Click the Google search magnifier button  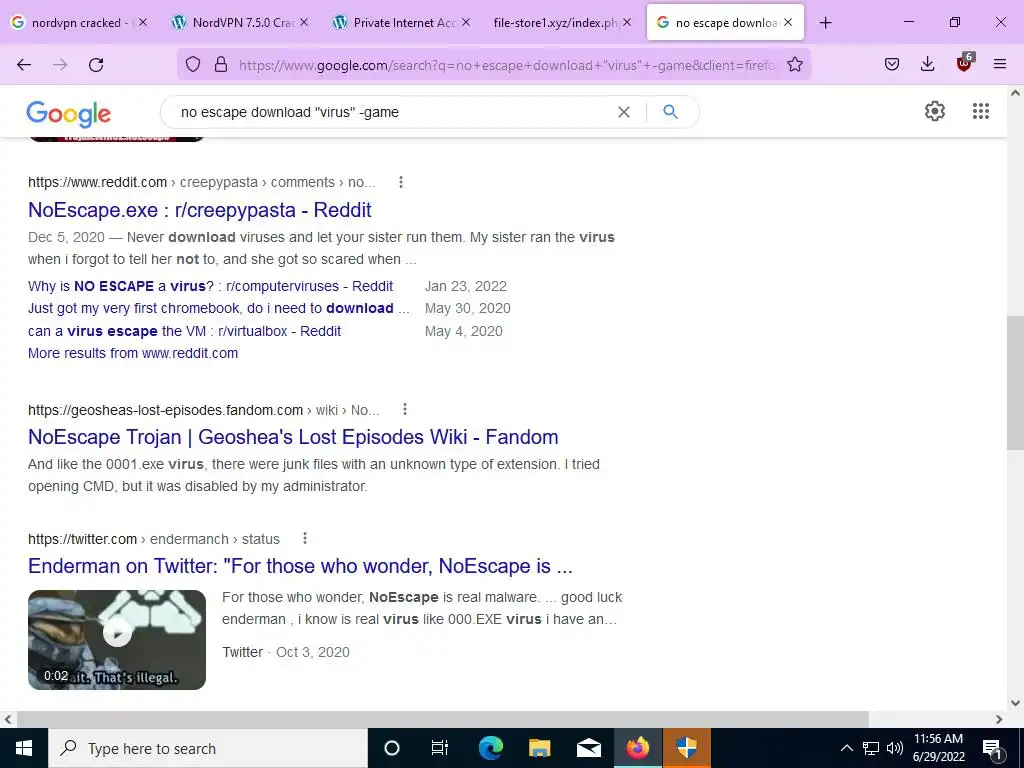click(x=671, y=112)
